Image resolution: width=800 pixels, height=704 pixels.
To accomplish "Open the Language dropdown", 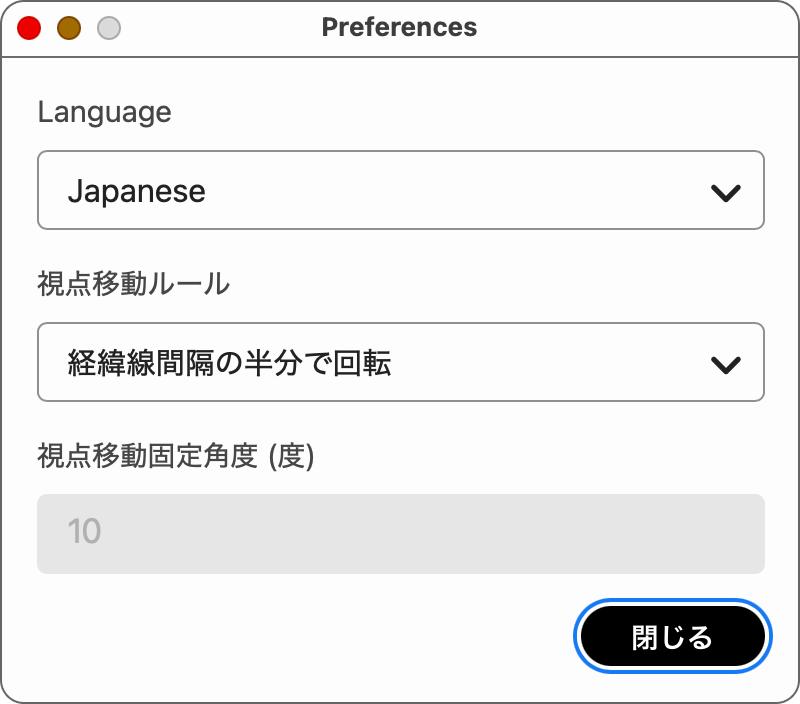I will click(x=400, y=190).
